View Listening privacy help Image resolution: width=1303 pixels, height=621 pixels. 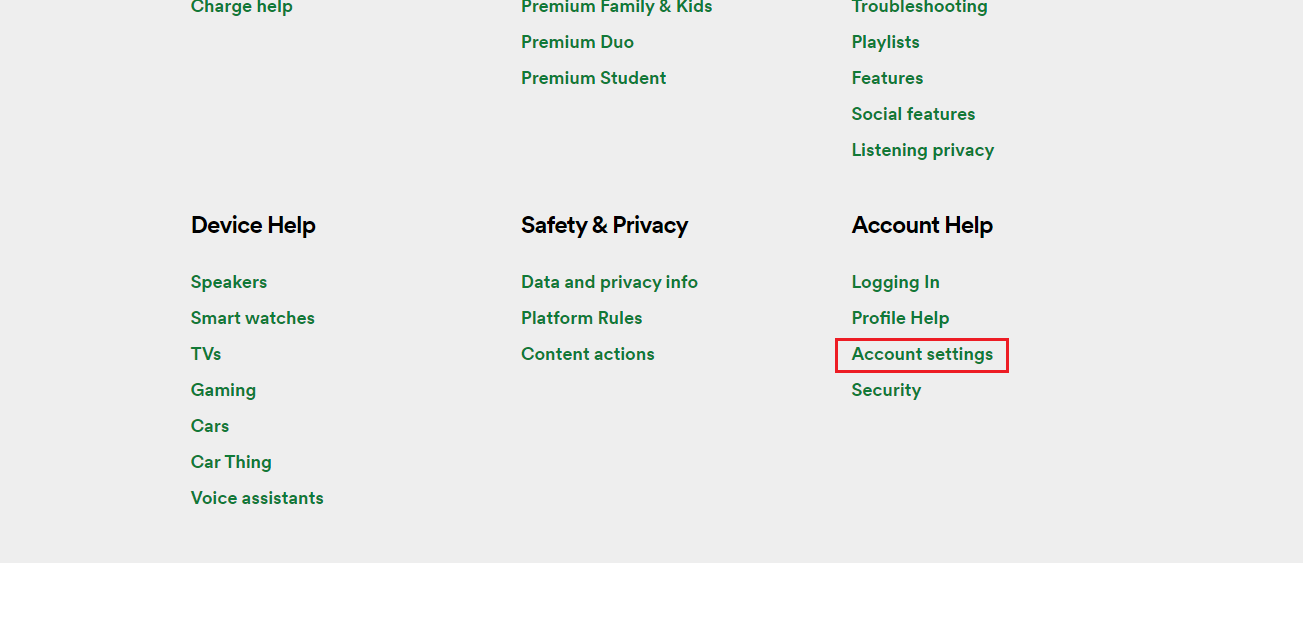point(922,150)
